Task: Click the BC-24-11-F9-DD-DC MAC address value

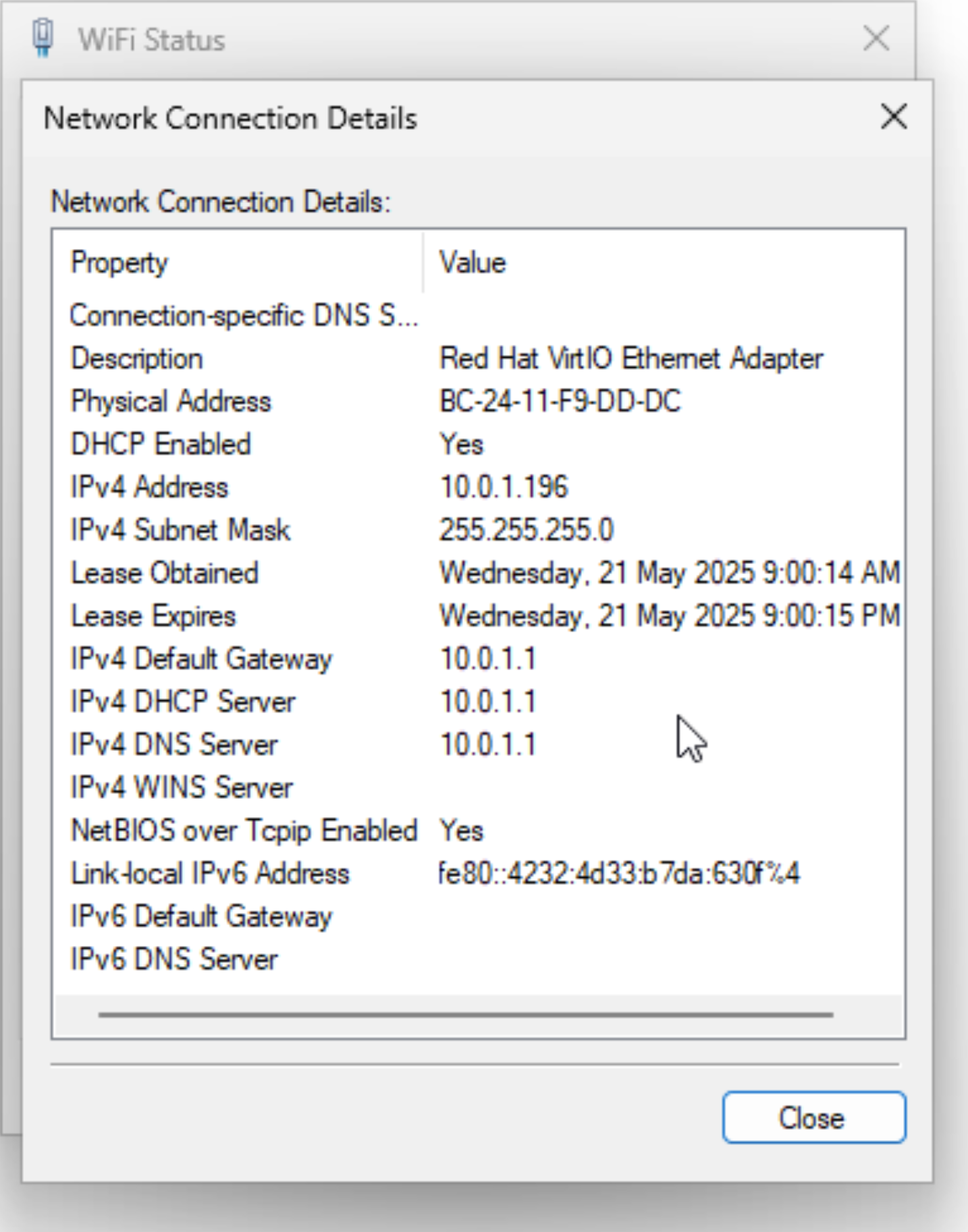Action: [x=560, y=401]
